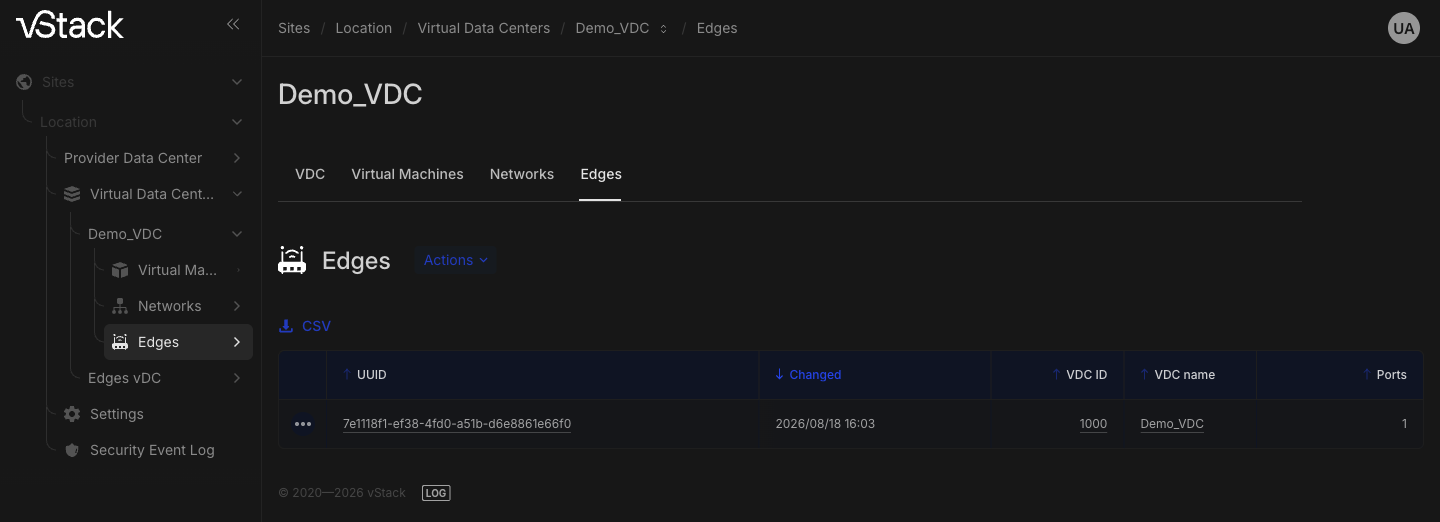Select Networks in the sidebar tree
This screenshot has height=522, width=1440.
(x=170, y=306)
